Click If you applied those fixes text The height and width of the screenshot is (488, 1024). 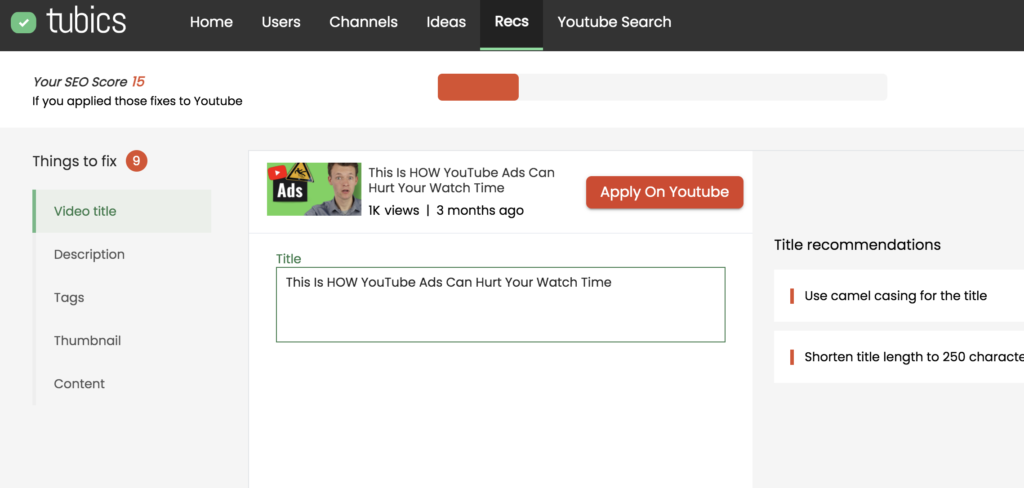tap(137, 101)
